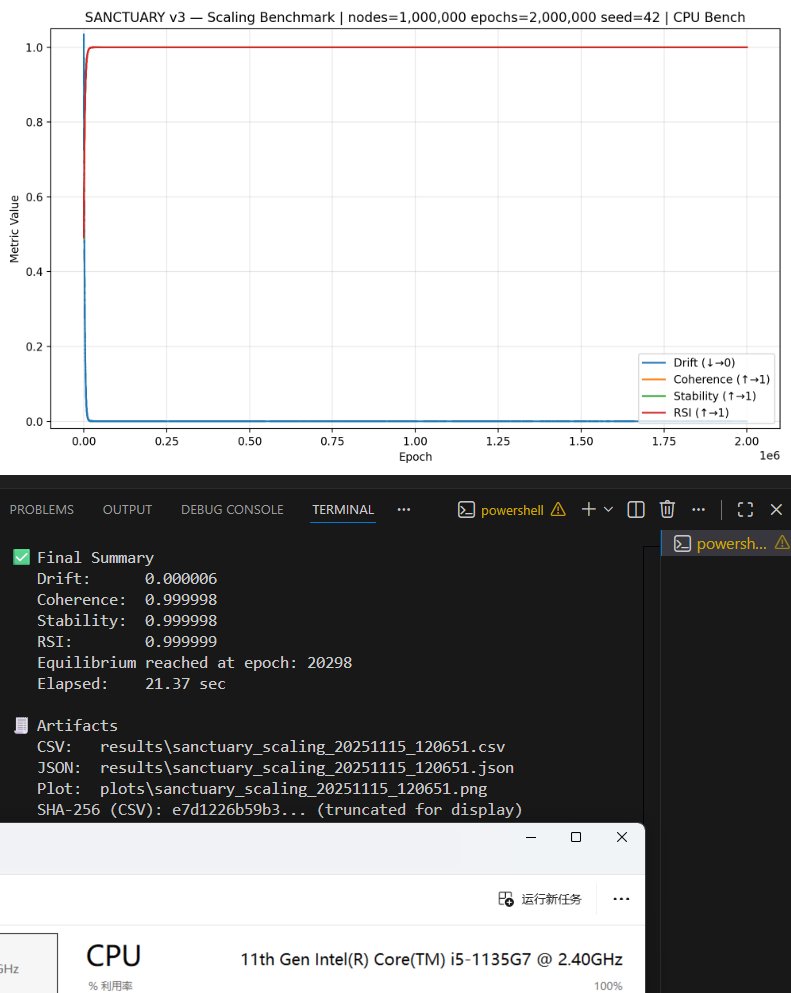Click plot path sanctuary_scaling_20251115_120651.png
The image size is (791, 993).
coord(293,788)
